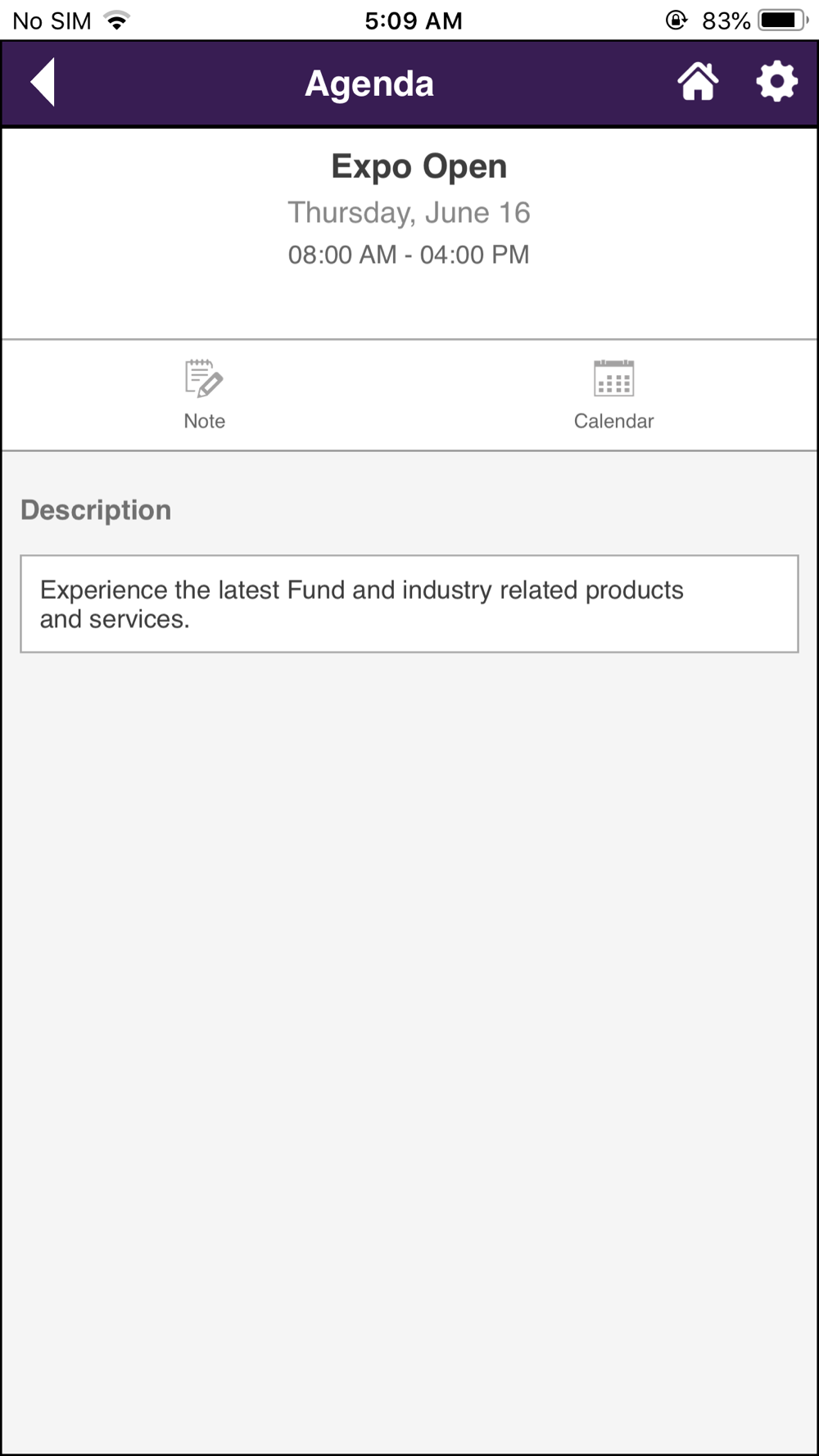
Task: Tap the rotation lock status icon
Action: coord(676,20)
